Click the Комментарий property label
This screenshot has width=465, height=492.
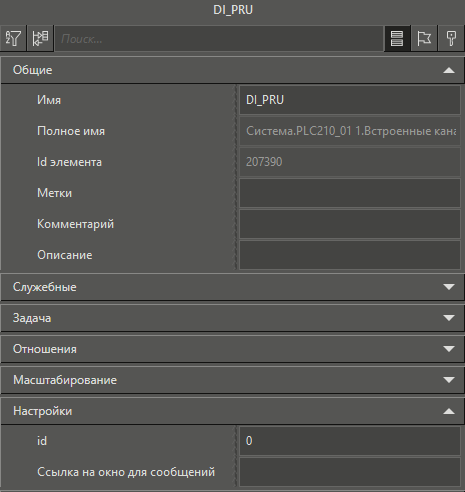coord(75,224)
